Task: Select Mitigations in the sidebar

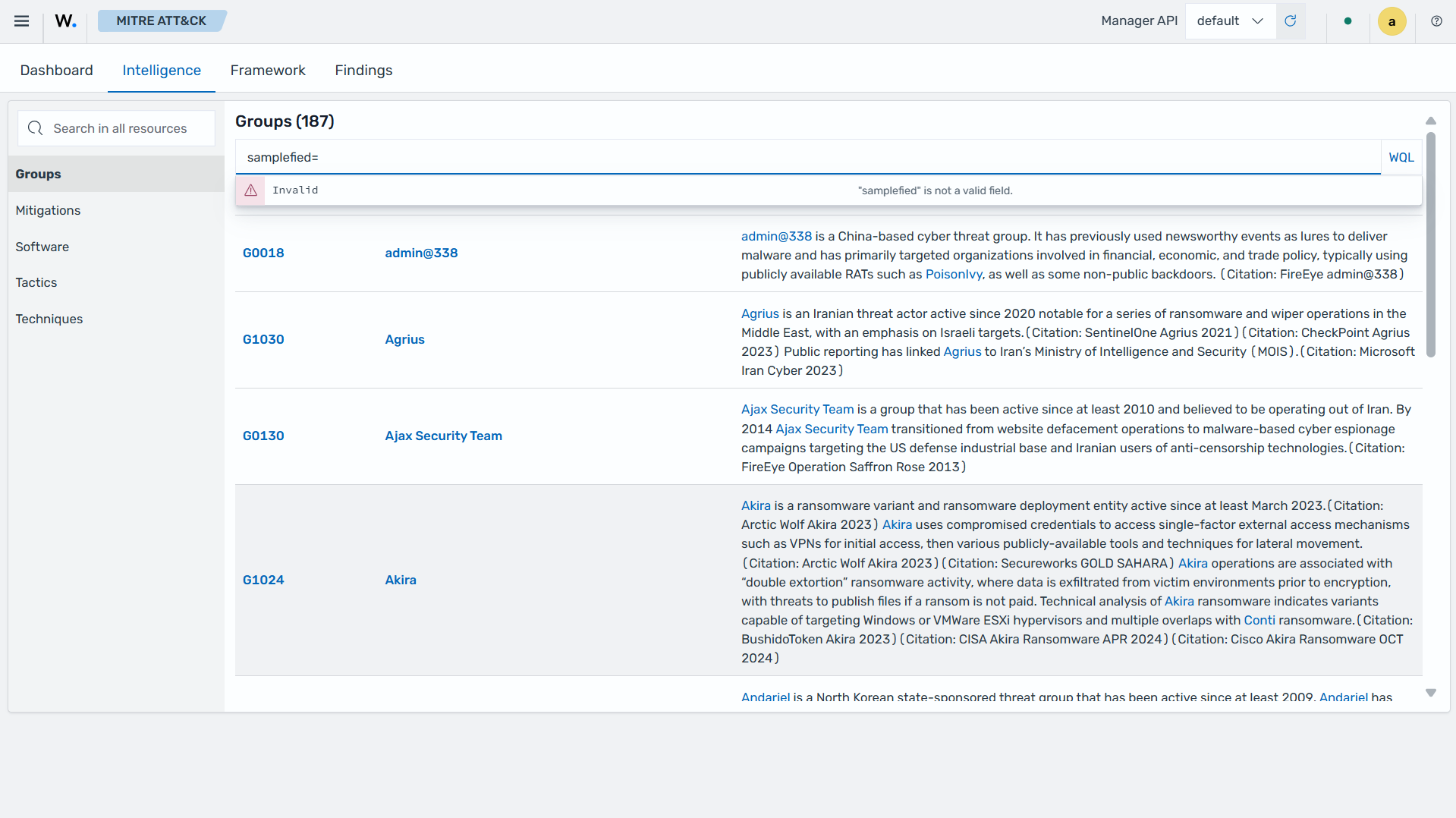Action: (x=116, y=210)
